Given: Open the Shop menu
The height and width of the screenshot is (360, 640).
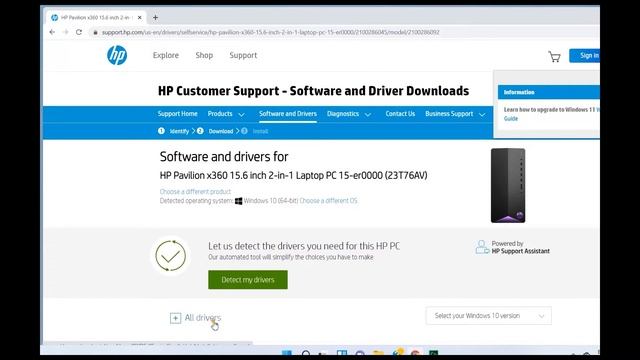Looking at the screenshot, I should (x=204, y=55).
